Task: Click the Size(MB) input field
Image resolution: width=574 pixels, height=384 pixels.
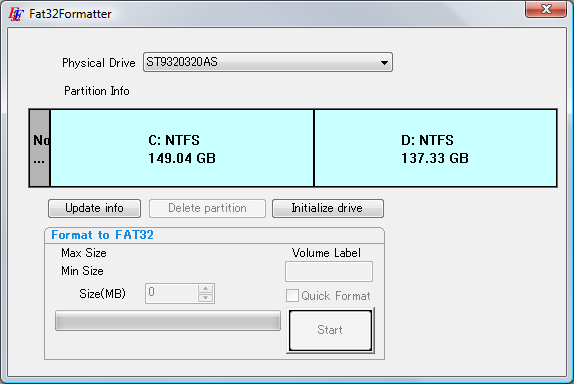Action: click(172, 293)
